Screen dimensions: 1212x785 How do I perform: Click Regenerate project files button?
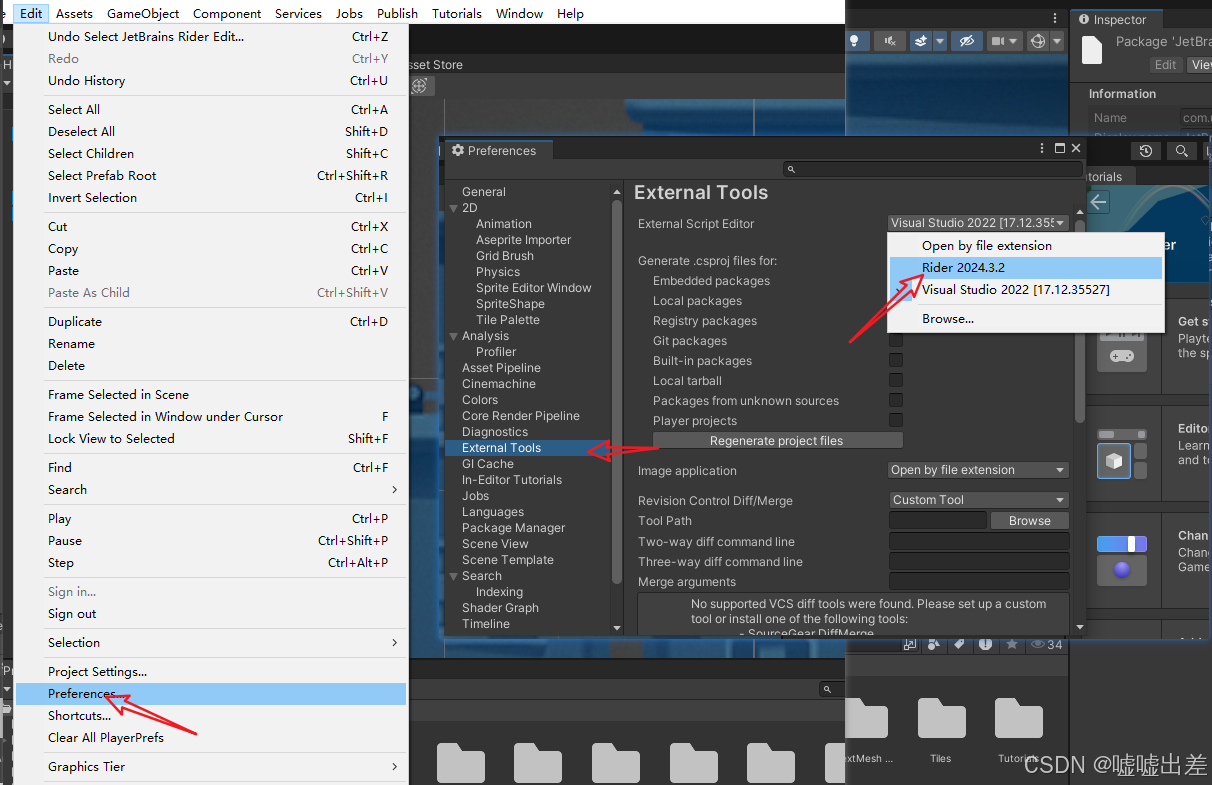(x=777, y=441)
